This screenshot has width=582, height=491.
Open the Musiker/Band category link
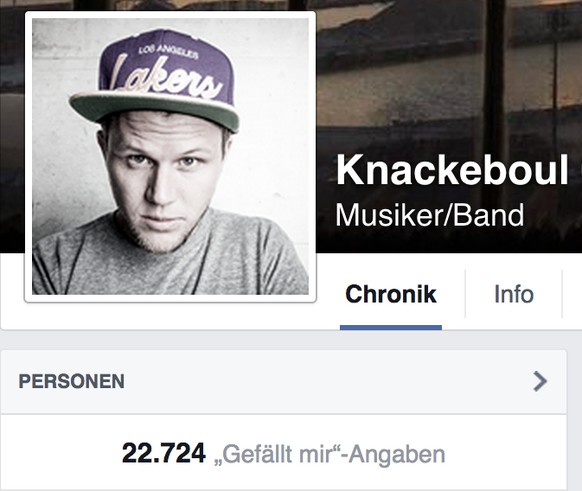pyautogui.click(x=429, y=215)
